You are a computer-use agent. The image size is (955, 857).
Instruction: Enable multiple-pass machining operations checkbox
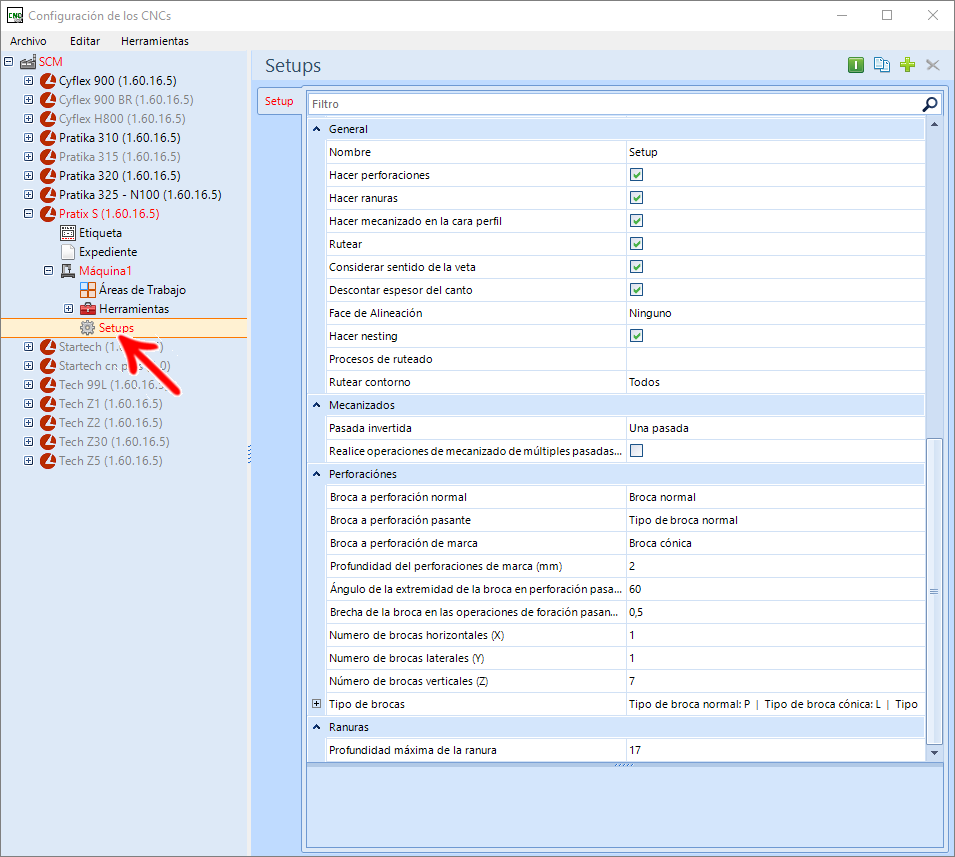tap(636, 451)
